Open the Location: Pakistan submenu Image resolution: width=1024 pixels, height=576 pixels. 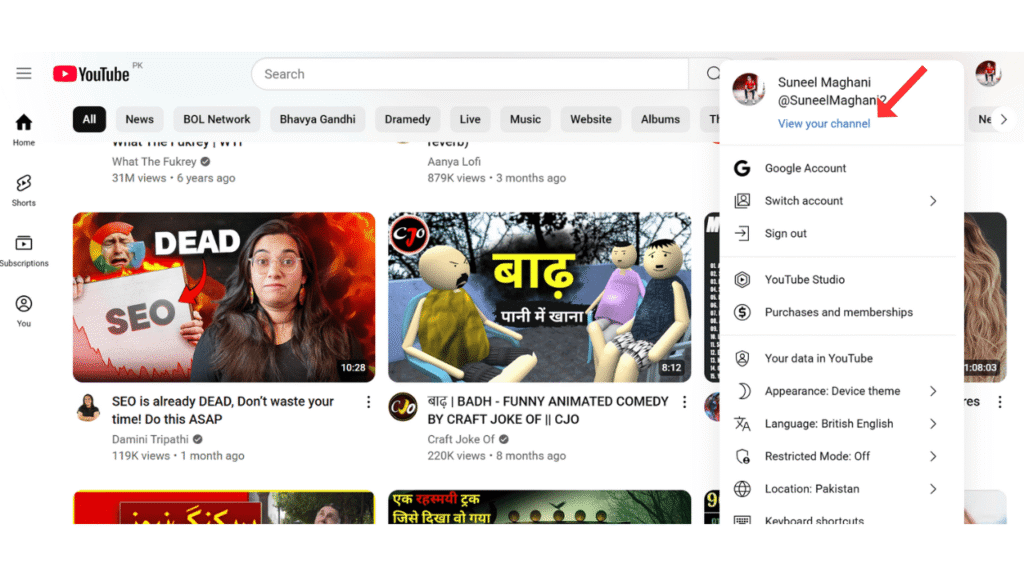point(810,488)
